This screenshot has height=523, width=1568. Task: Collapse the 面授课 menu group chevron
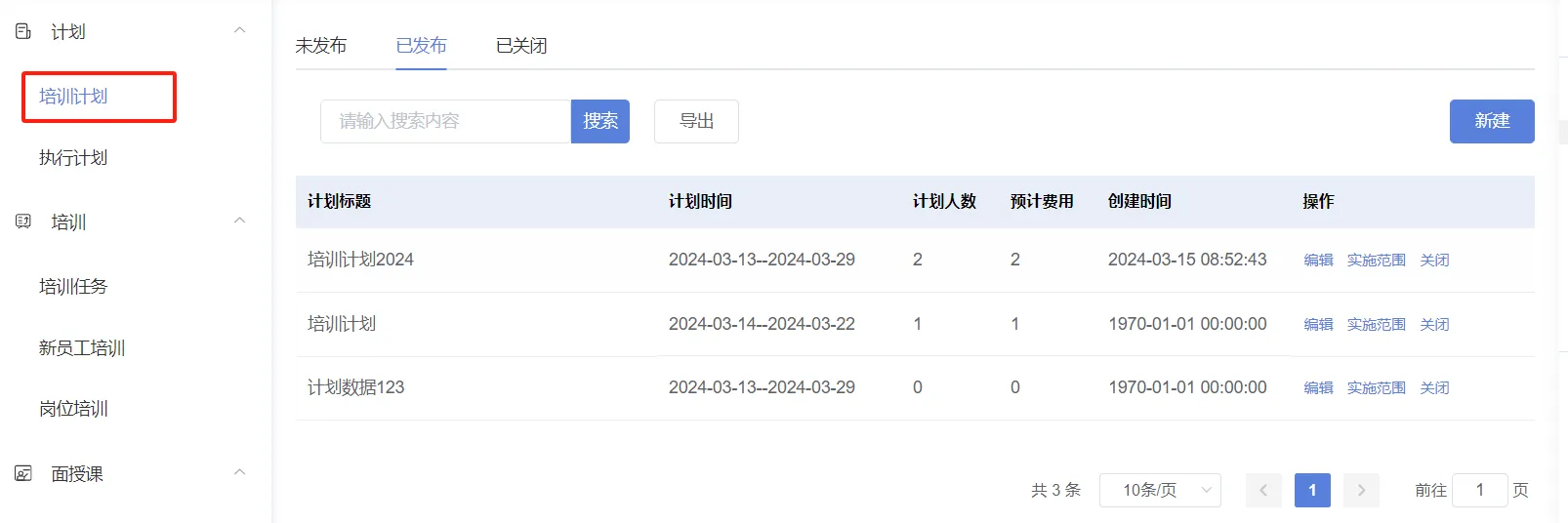(x=239, y=472)
